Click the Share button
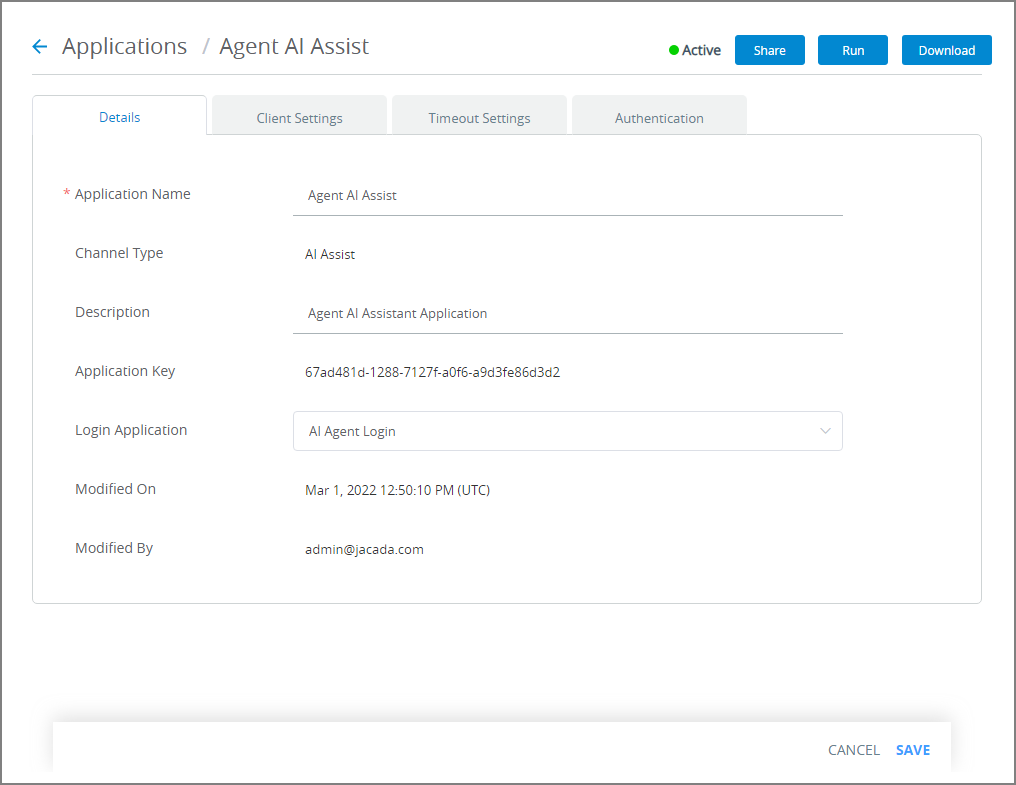This screenshot has width=1016, height=785. (x=769, y=49)
